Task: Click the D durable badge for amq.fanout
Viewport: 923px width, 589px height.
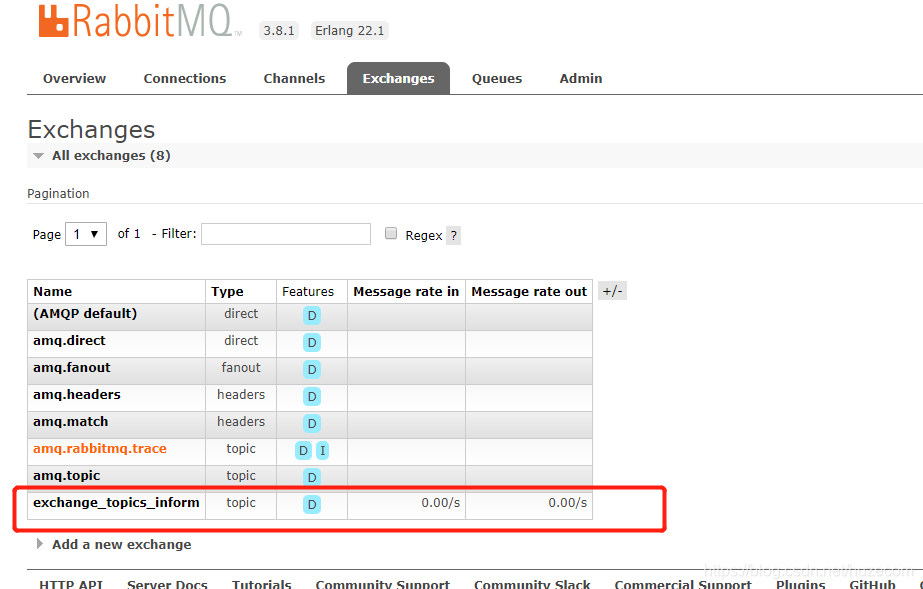Action: coord(312,370)
